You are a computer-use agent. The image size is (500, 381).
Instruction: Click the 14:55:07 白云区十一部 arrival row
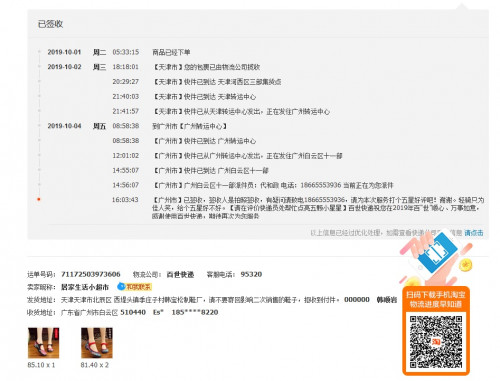(190, 170)
